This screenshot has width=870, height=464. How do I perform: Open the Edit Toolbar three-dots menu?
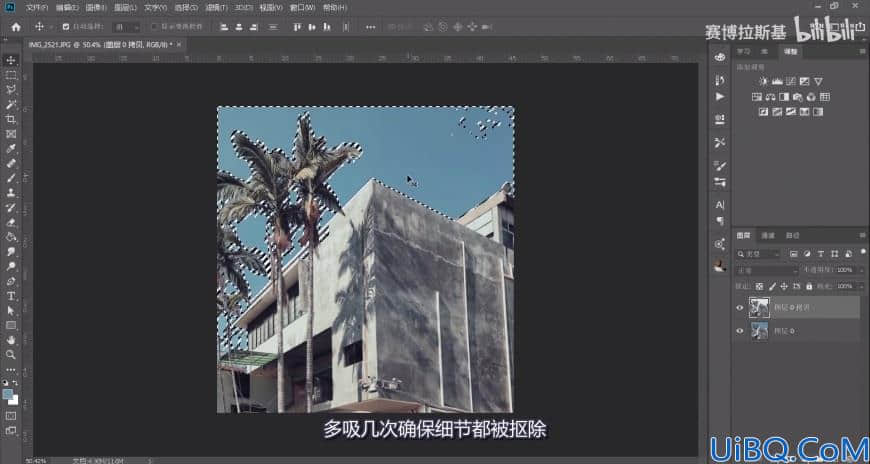click(x=11, y=369)
